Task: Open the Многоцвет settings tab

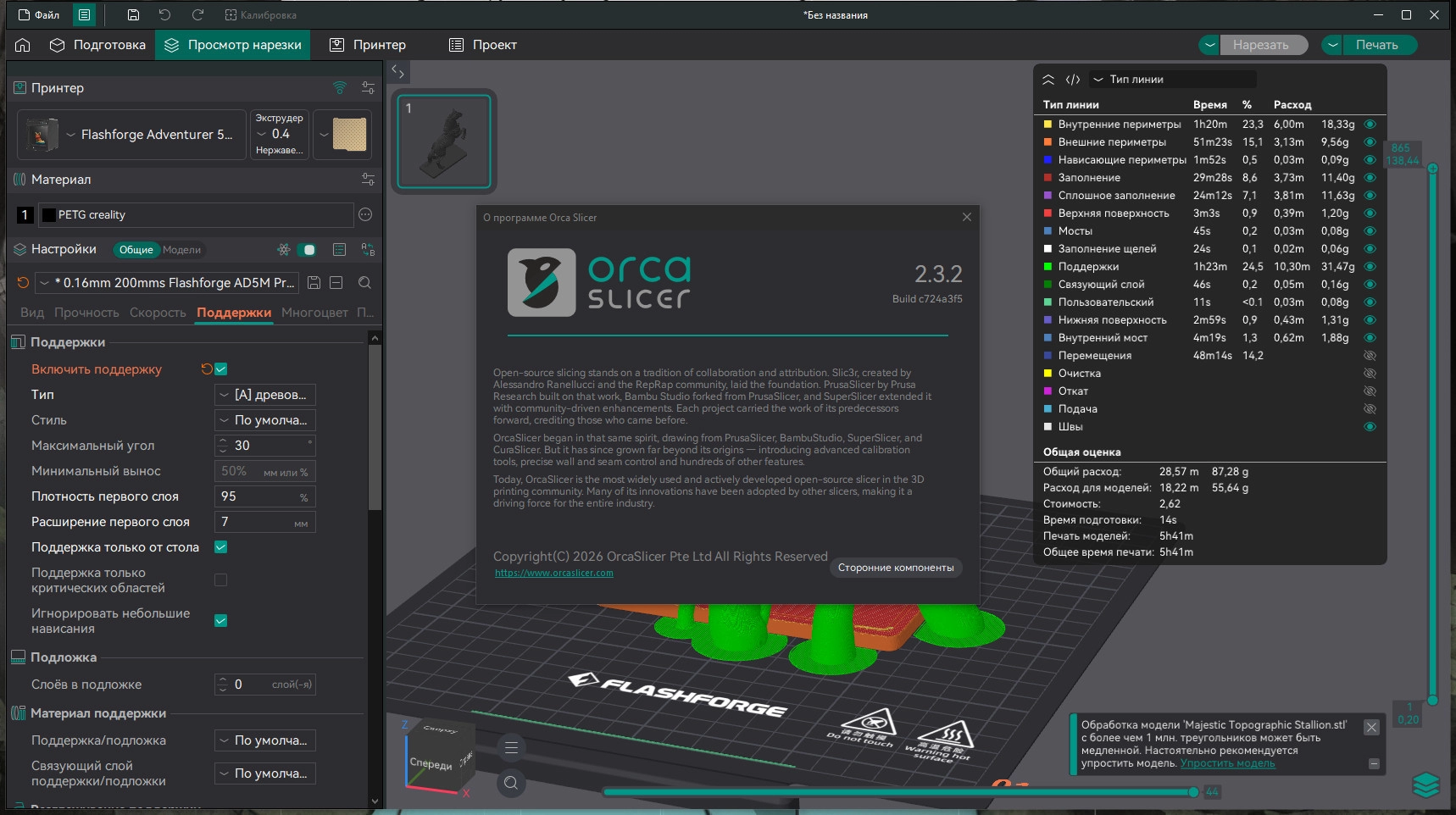Action: (x=314, y=313)
